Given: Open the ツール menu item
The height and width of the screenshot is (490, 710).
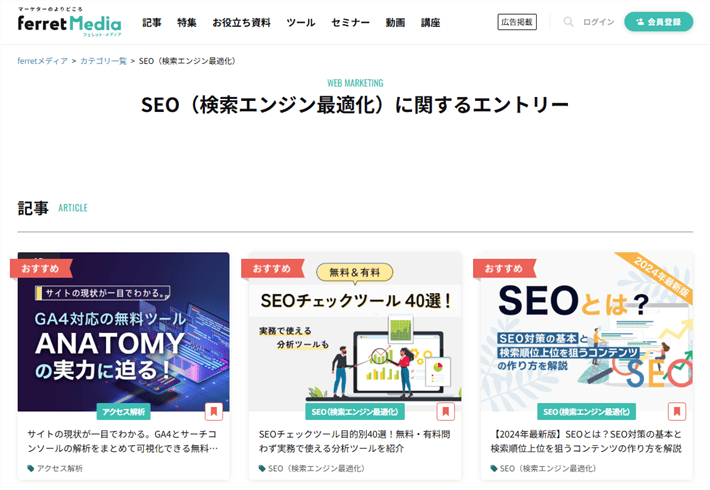Looking at the screenshot, I should [x=301, y=23].
